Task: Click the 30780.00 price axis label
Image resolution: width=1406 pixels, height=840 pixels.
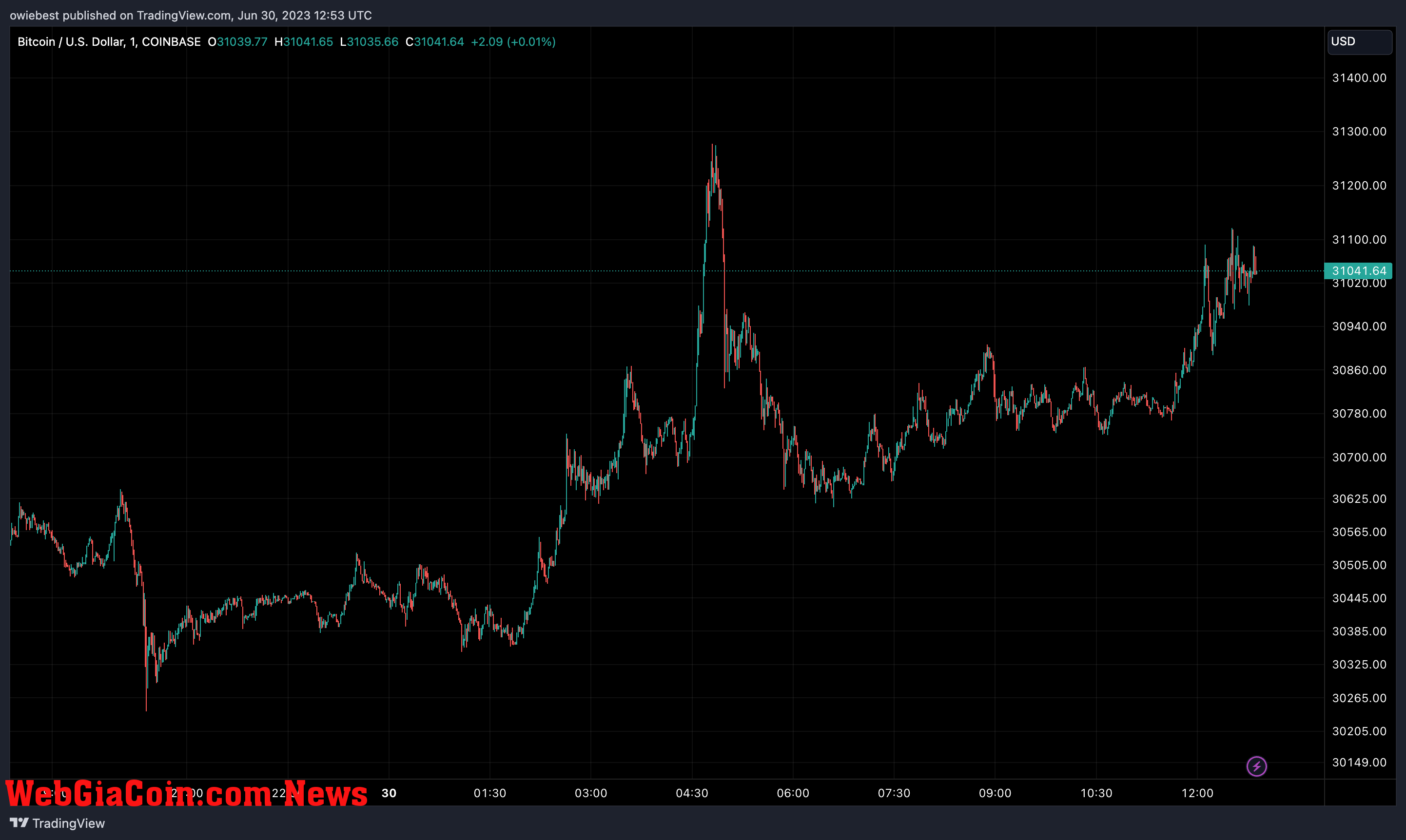Action: pyautogui.click(x=1359, y=414)
